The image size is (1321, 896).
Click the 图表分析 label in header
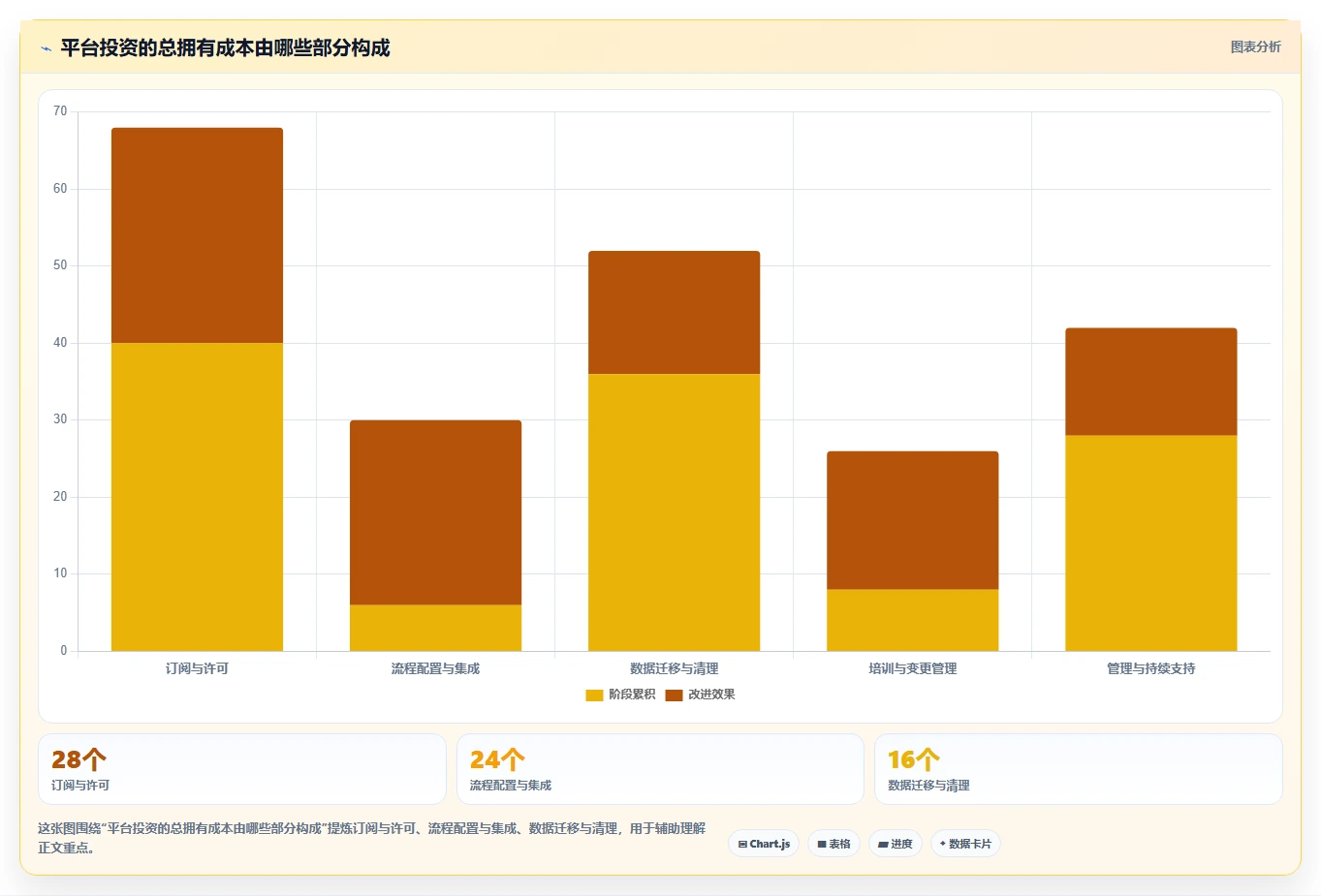[1255, 46]
